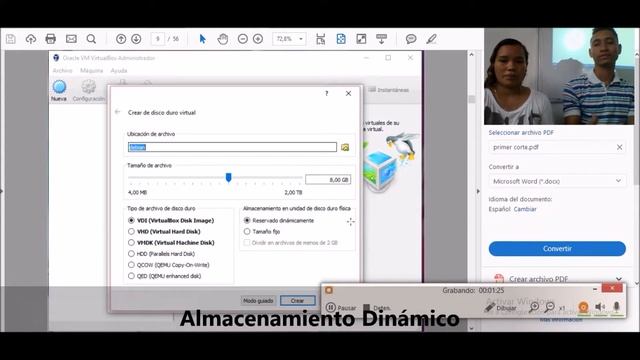Toggle the recorder microphone icon

click(616, 307)
